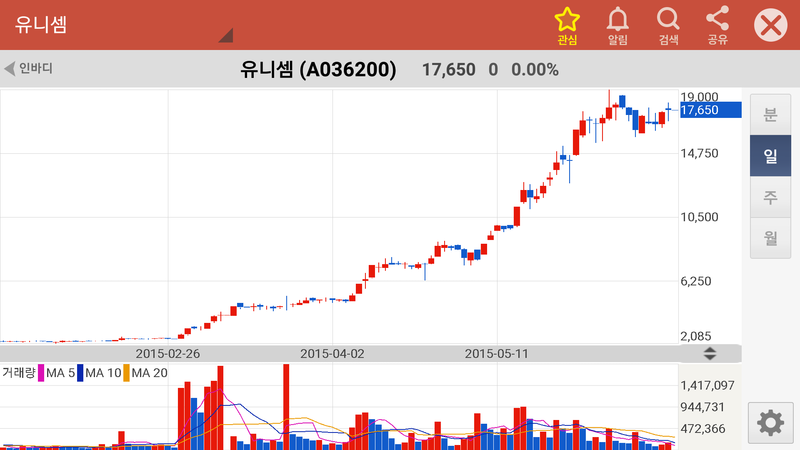
Task: Open the 알림 bell alerts
Action: [618, 25]
